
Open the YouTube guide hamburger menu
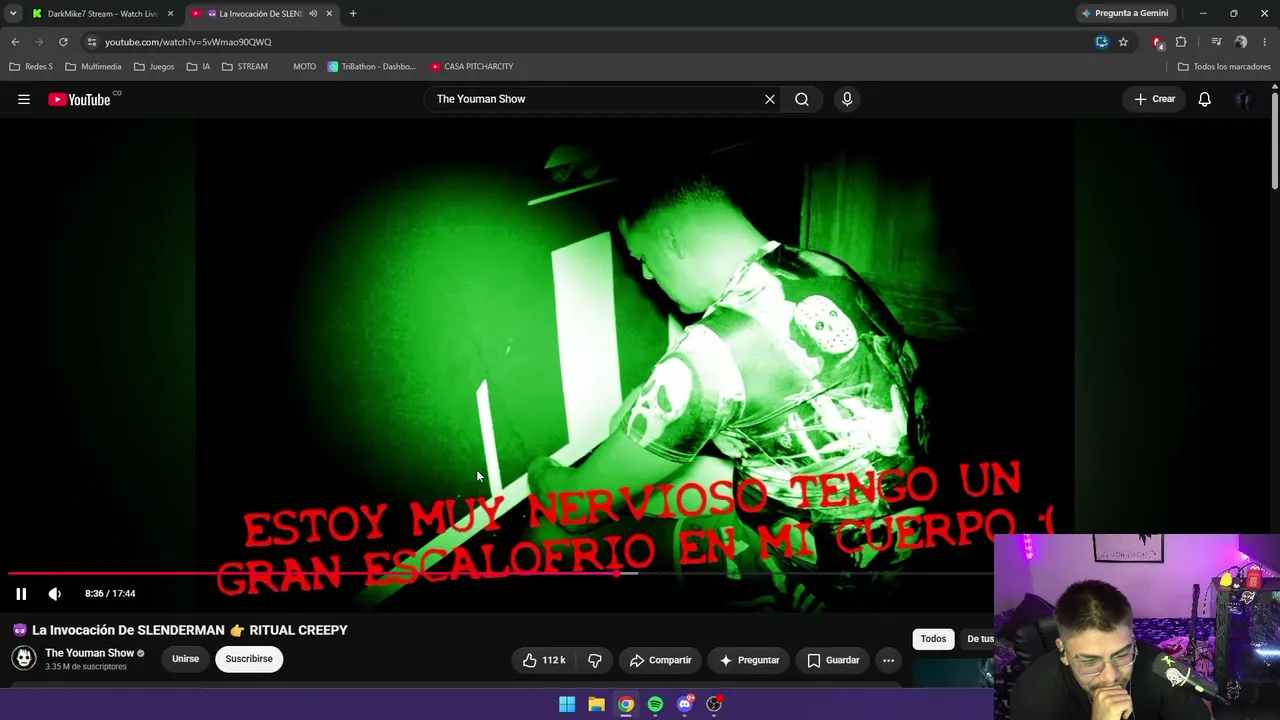tap(24, 99)
